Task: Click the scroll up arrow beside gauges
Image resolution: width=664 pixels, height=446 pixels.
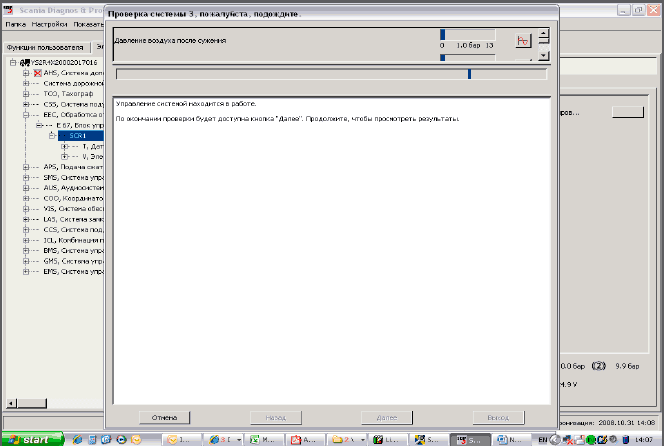Action: (x=543, y=33)
